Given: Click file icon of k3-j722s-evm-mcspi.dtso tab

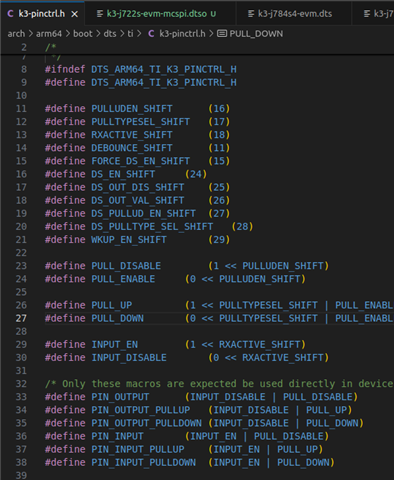Looking at the screenshot, I should click(99, 14).
